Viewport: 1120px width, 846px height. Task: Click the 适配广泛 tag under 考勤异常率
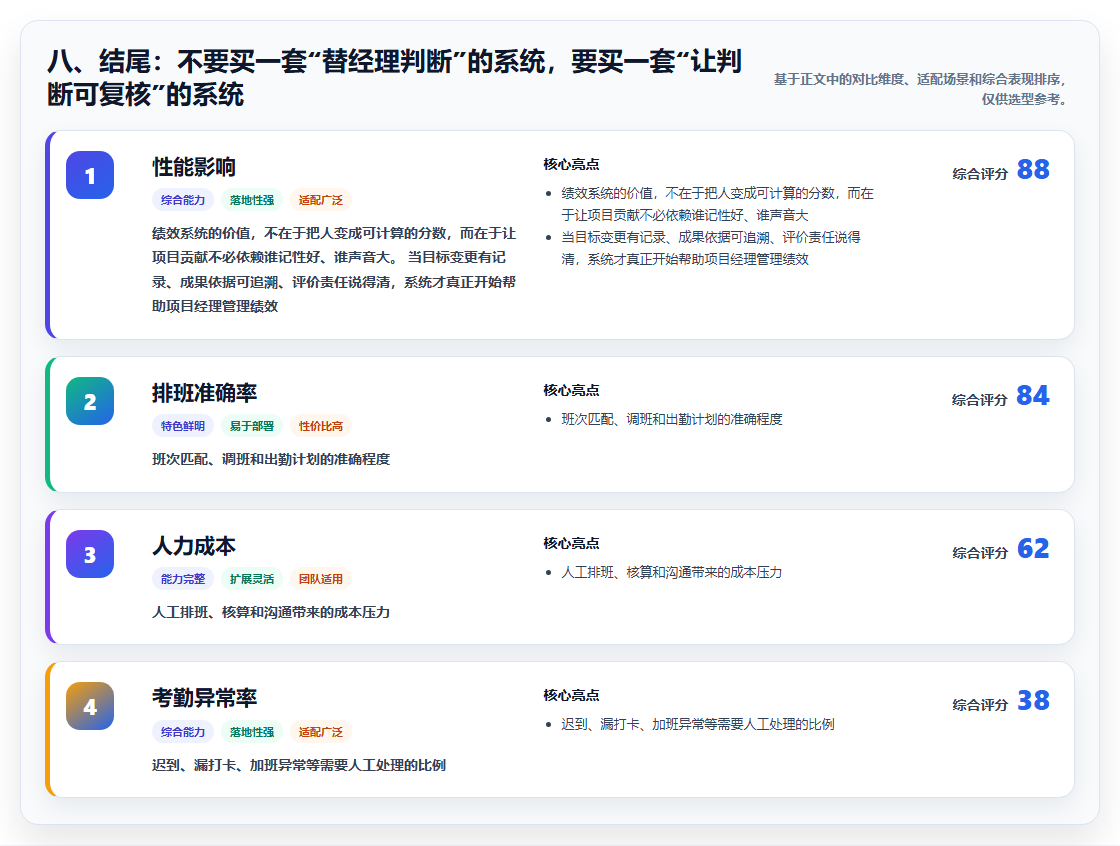coord(321,732)
